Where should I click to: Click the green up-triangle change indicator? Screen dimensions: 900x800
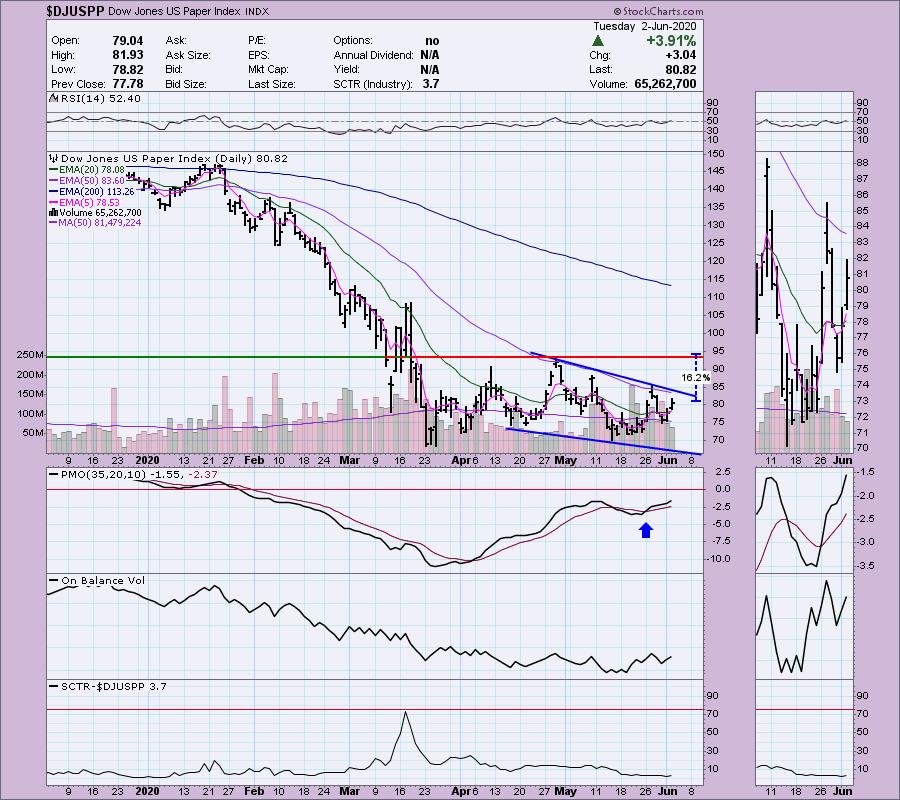pos(598,41)
